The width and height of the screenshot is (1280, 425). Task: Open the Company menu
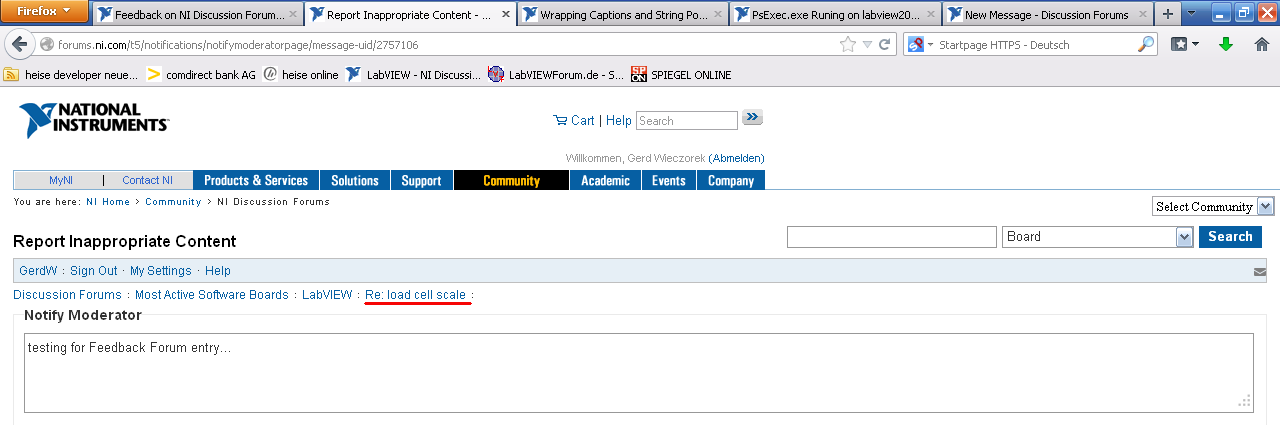(731, 180)
